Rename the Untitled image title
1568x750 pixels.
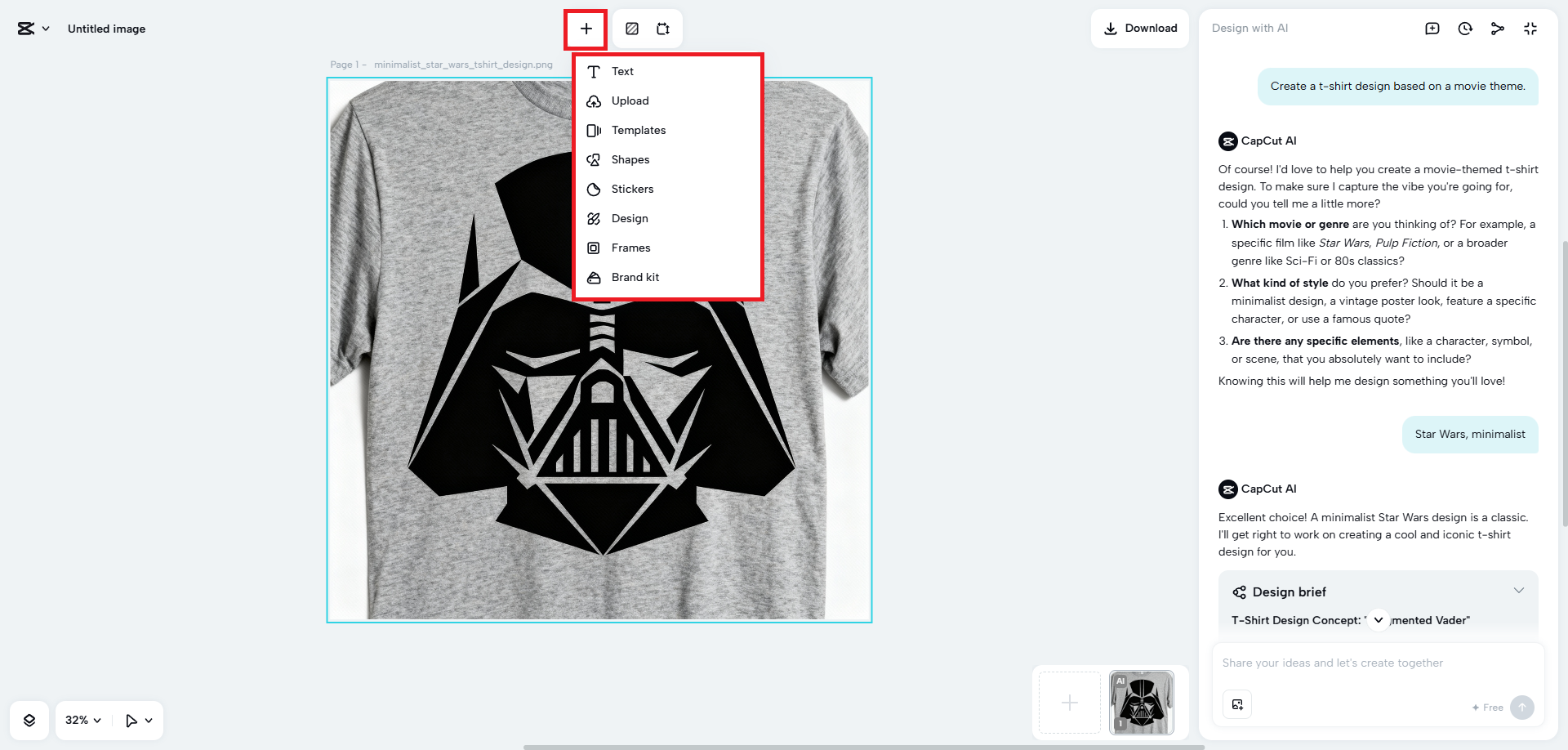[107, 29]
